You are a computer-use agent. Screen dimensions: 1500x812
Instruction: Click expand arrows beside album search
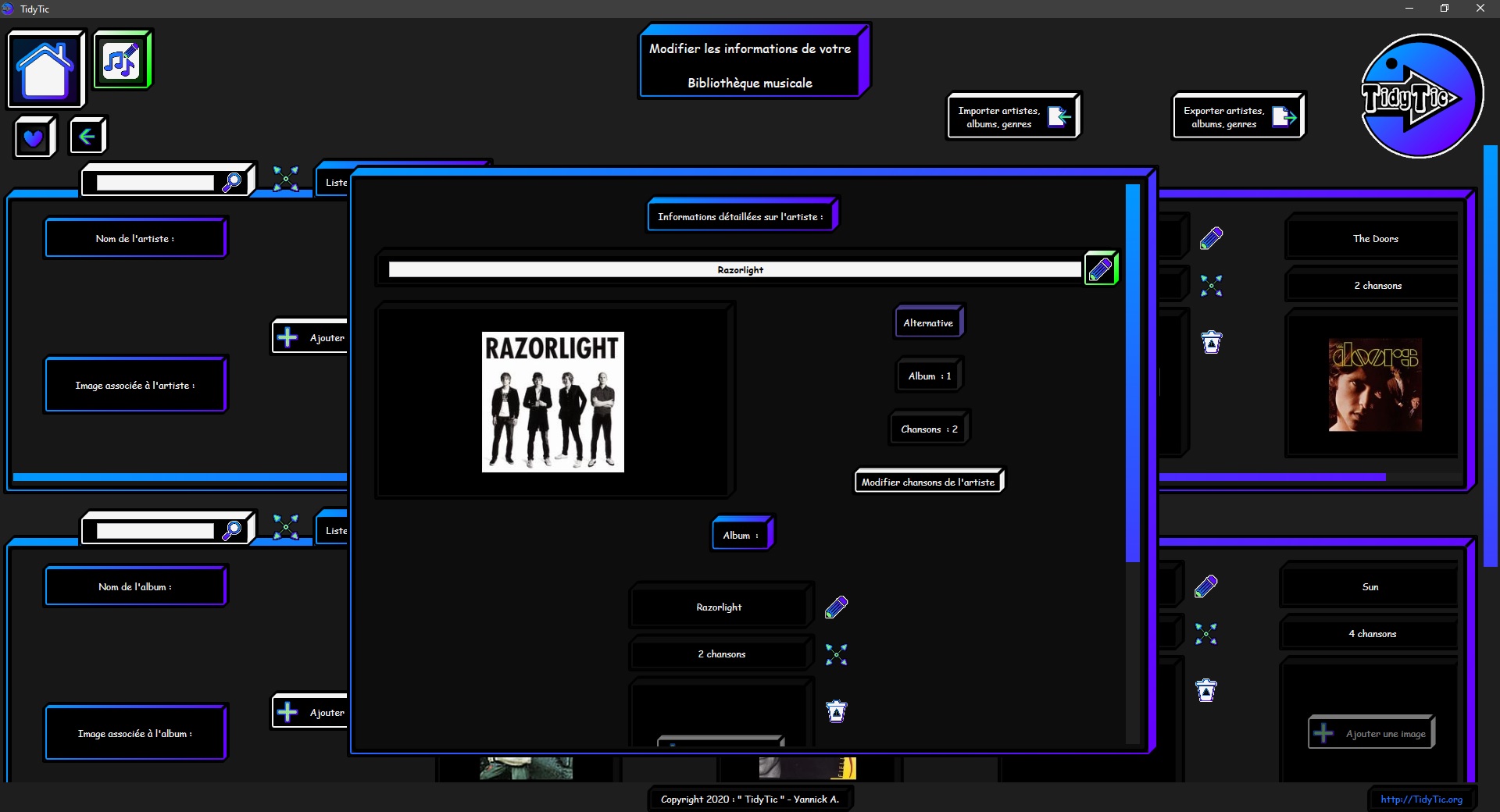(286, 527)
